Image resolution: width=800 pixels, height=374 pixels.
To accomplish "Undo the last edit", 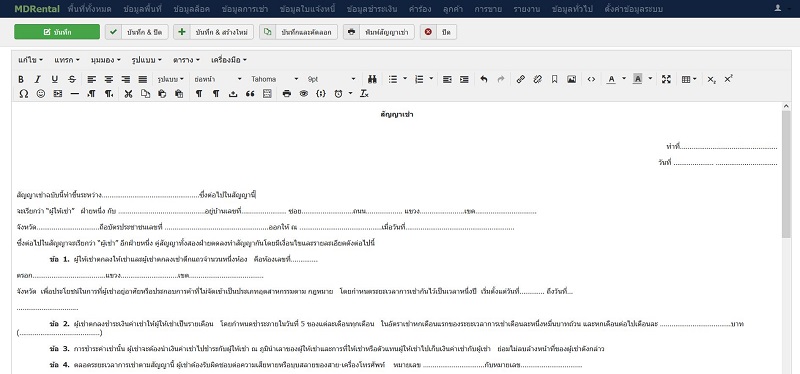I will 484,79.
